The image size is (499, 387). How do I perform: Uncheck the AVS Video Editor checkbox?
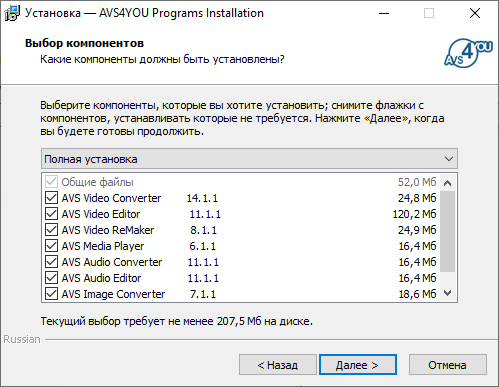point(51,214)
